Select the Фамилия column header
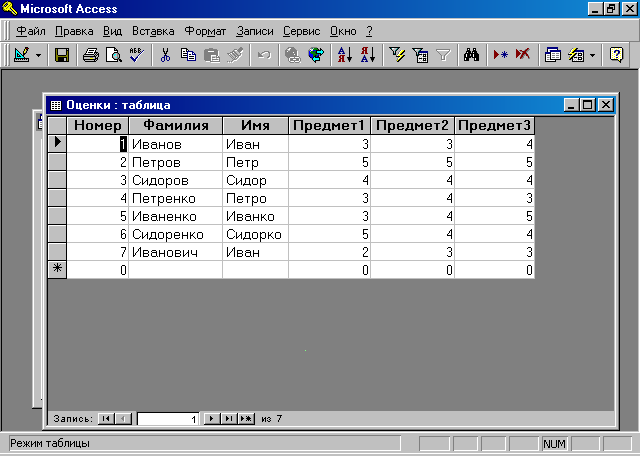 (x=176, y=125)
